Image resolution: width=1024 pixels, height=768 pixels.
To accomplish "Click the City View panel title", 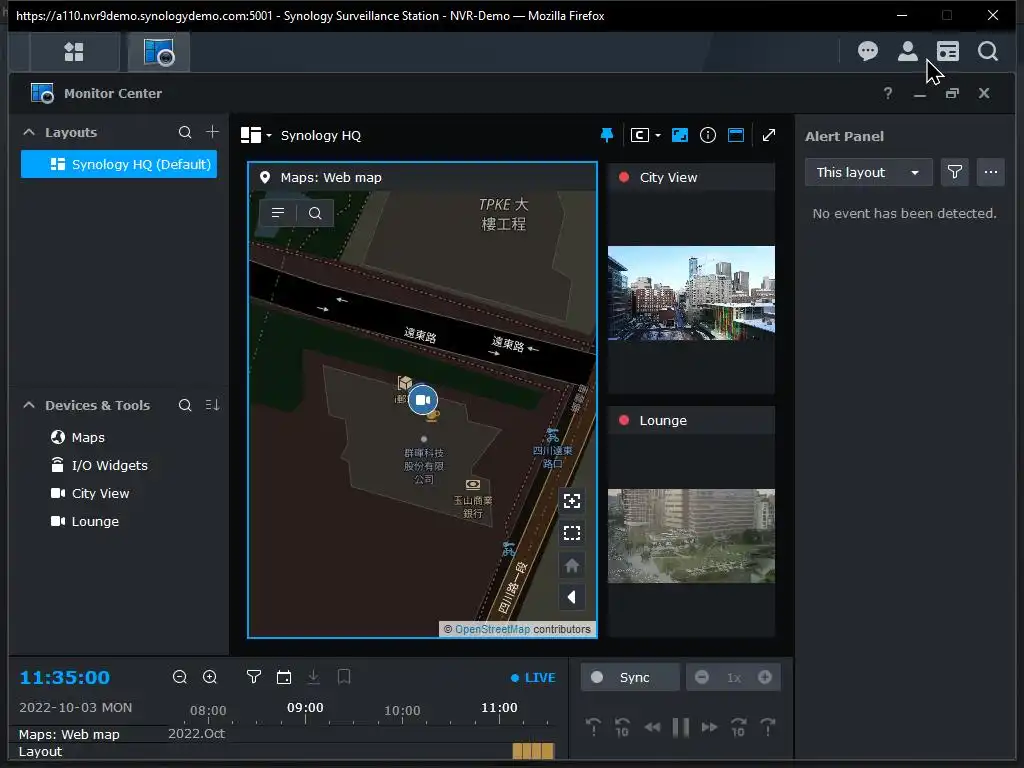I will pos(668,177).
